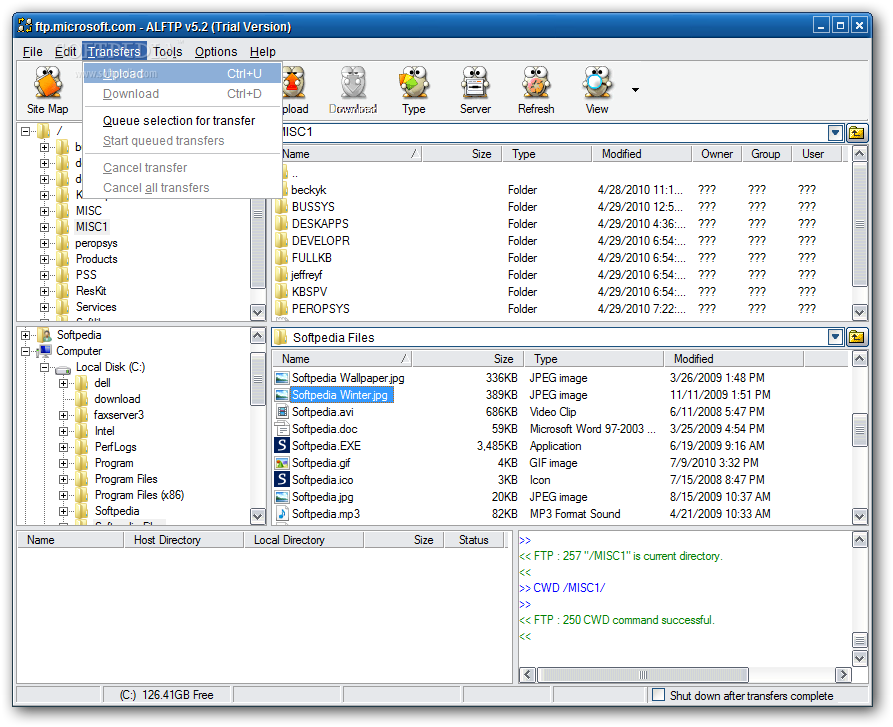The width and height of the screenshot is (893, 727).
Task: Collapse the Computer tree node
Action: point(25,351)
